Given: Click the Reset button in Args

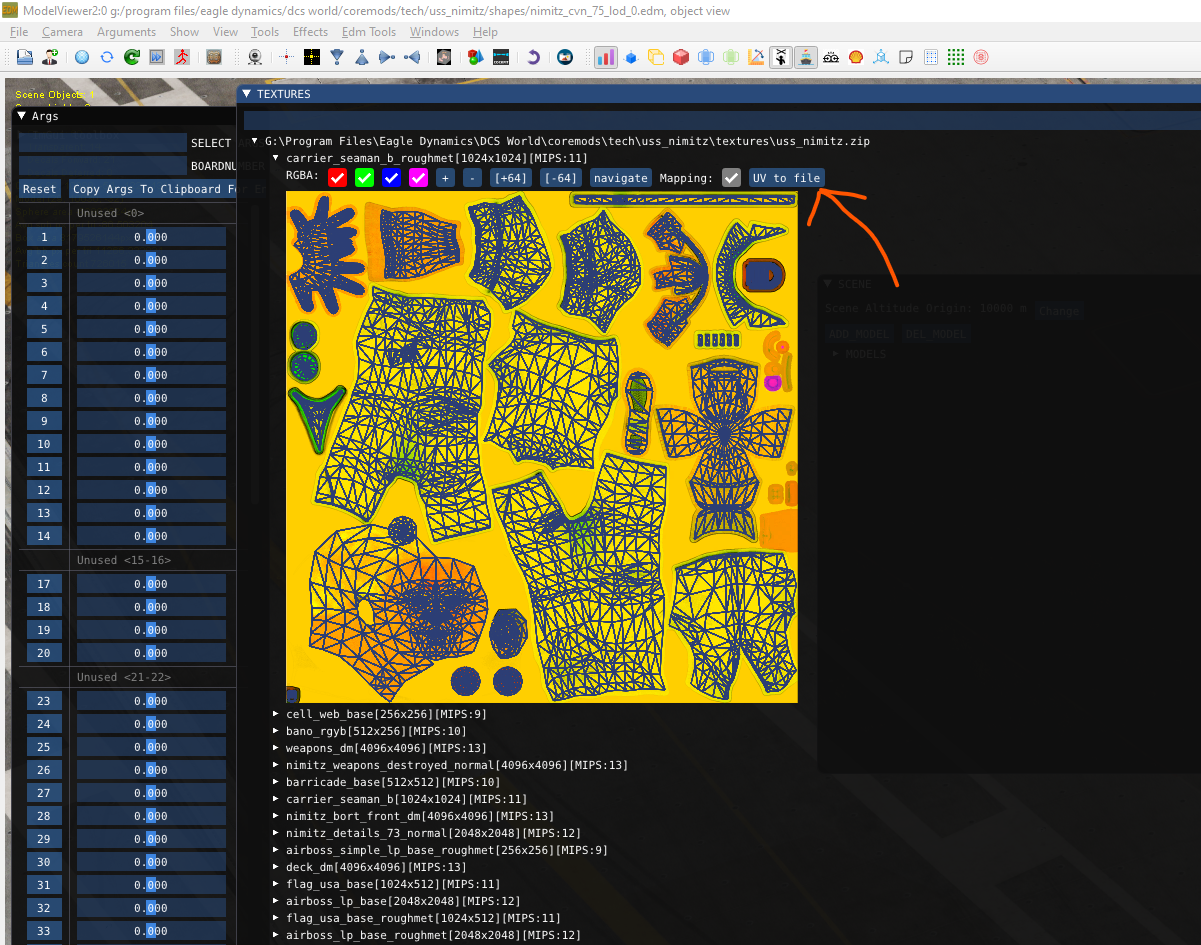Looking at the screenshot, I should (40, 189).
